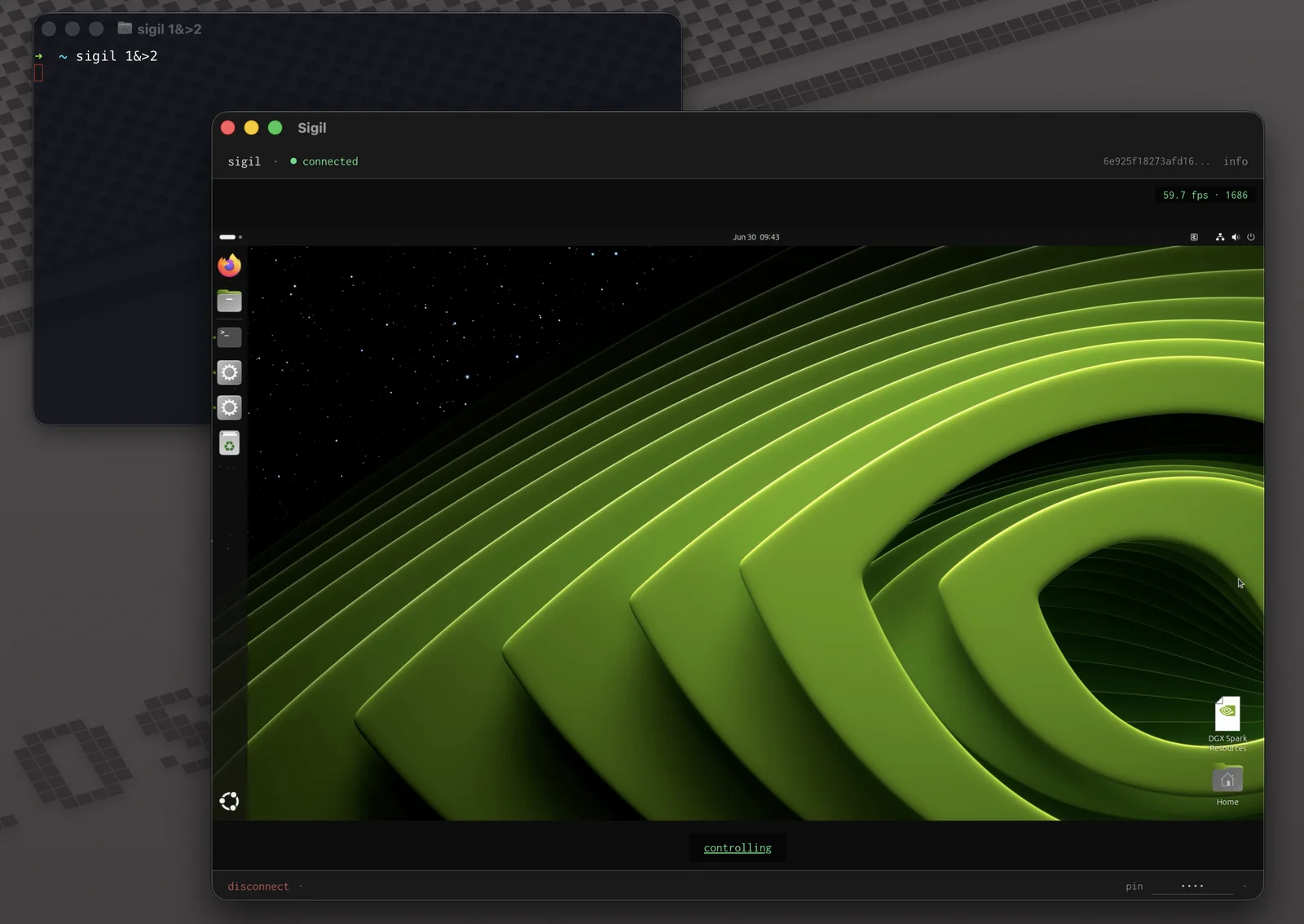Open the lower Settings gear in the dock
Viewport: 1304px width, 924px height.
(230, 407)
